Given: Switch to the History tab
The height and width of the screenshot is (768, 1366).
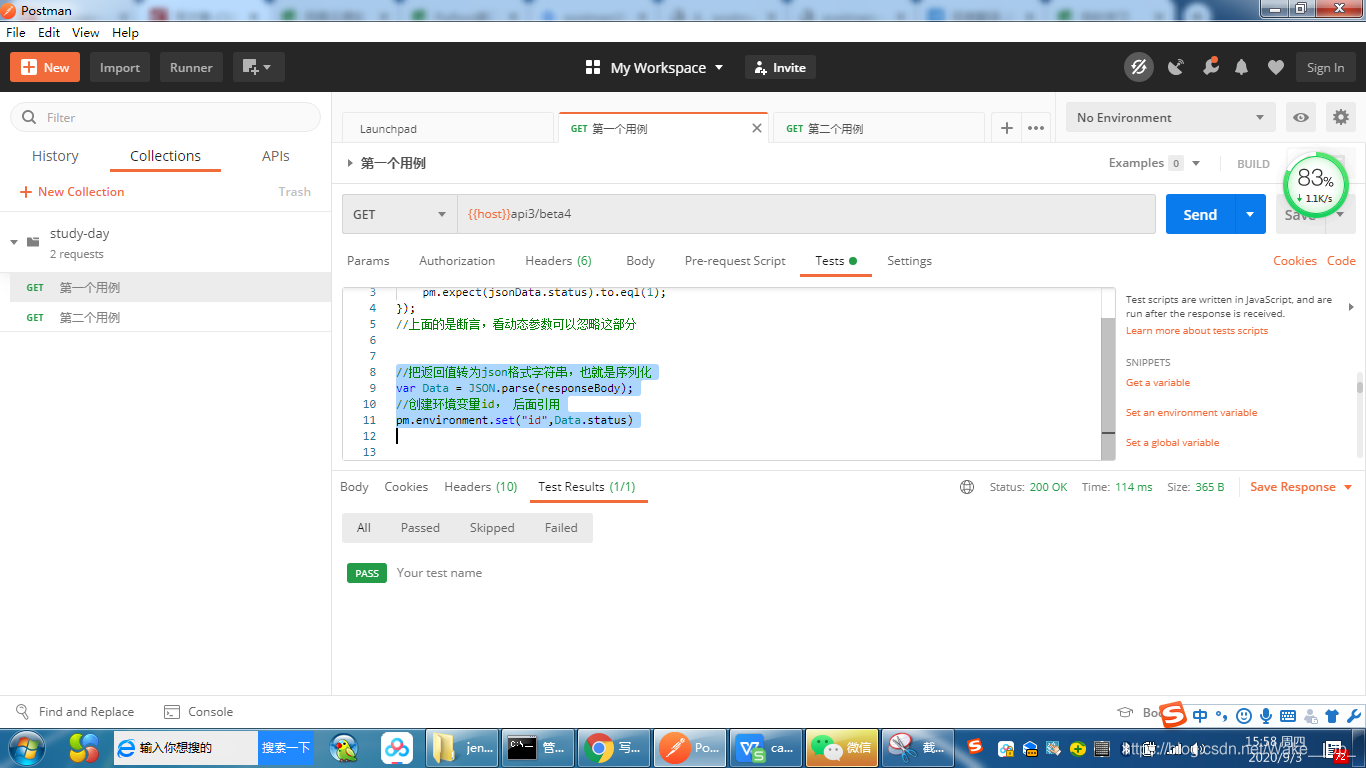Looking at the screenshot, I should click(55, 156).
